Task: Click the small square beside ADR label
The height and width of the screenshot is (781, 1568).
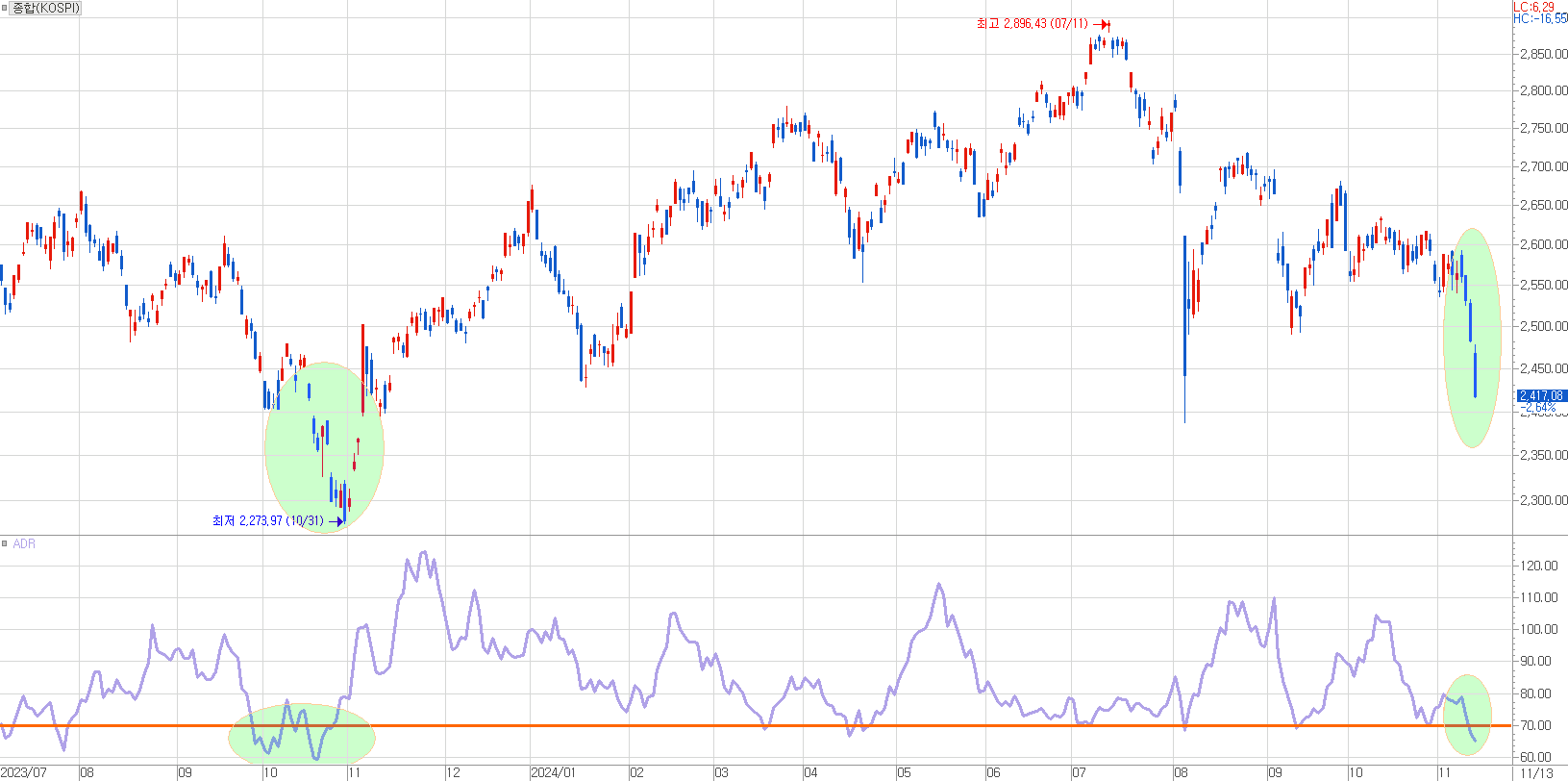Action: pos(5,544)
